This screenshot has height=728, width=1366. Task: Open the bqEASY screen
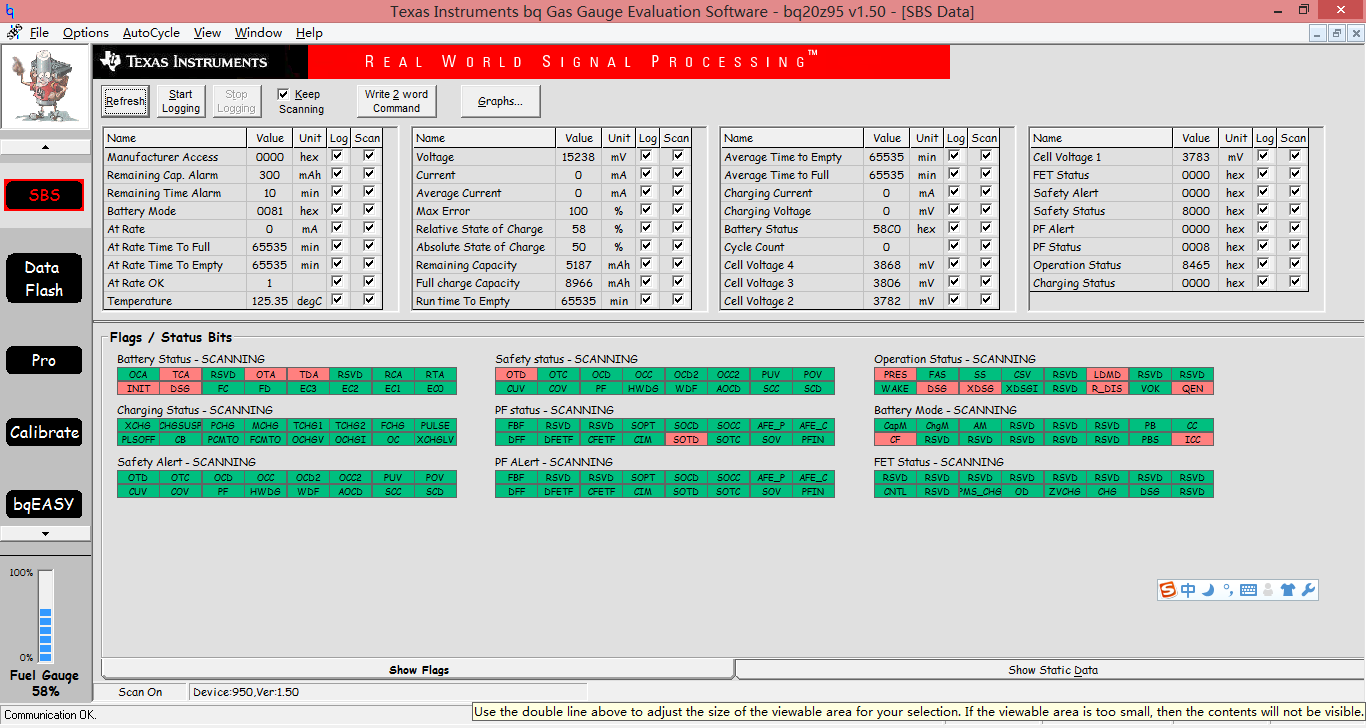pyautogui.click(x=44, y=504)
